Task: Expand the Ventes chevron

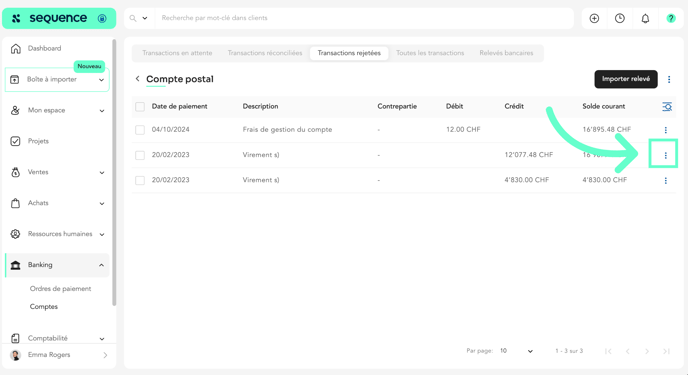Action: 102,172
